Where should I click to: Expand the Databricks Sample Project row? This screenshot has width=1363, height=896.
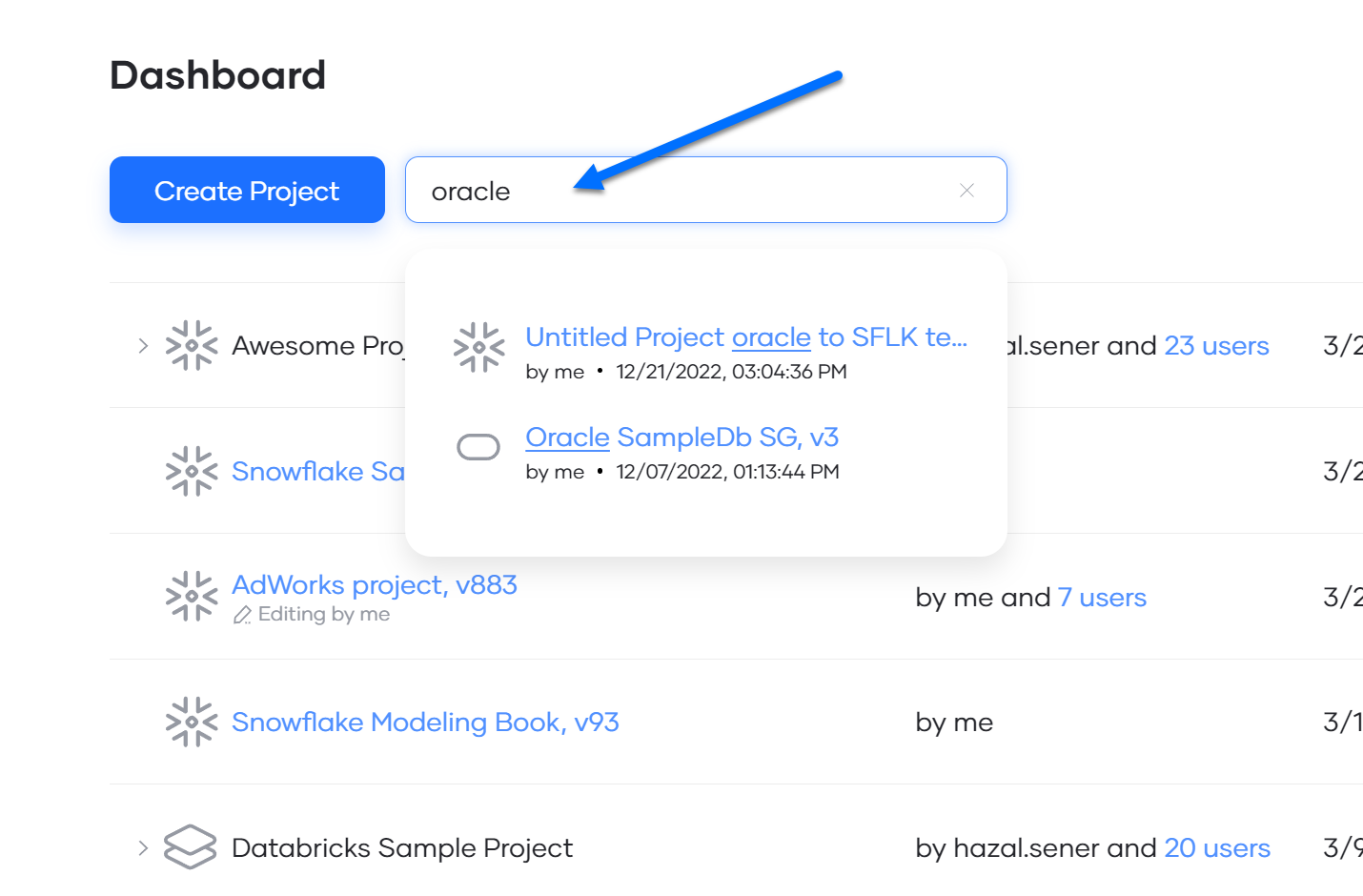tap(143, 847)
